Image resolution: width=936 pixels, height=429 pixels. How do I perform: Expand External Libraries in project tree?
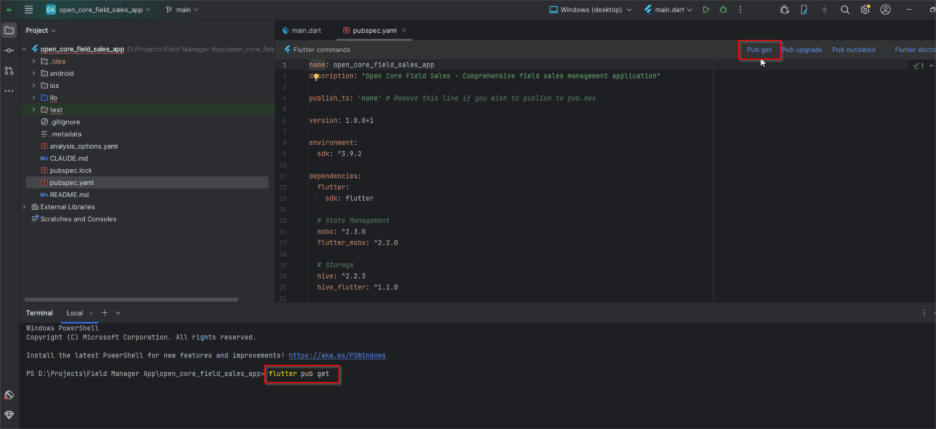click(24, 207)
